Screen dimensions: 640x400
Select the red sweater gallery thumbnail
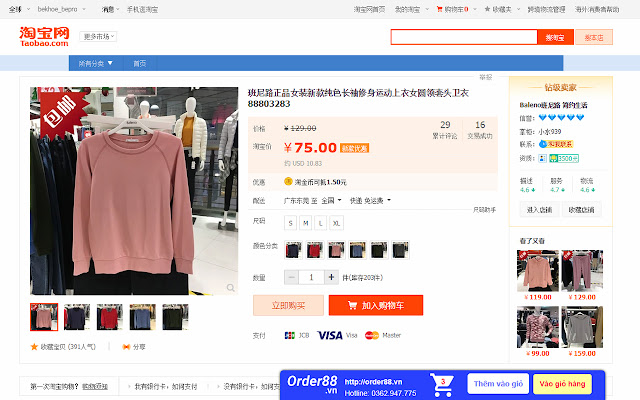click(109, 317)
